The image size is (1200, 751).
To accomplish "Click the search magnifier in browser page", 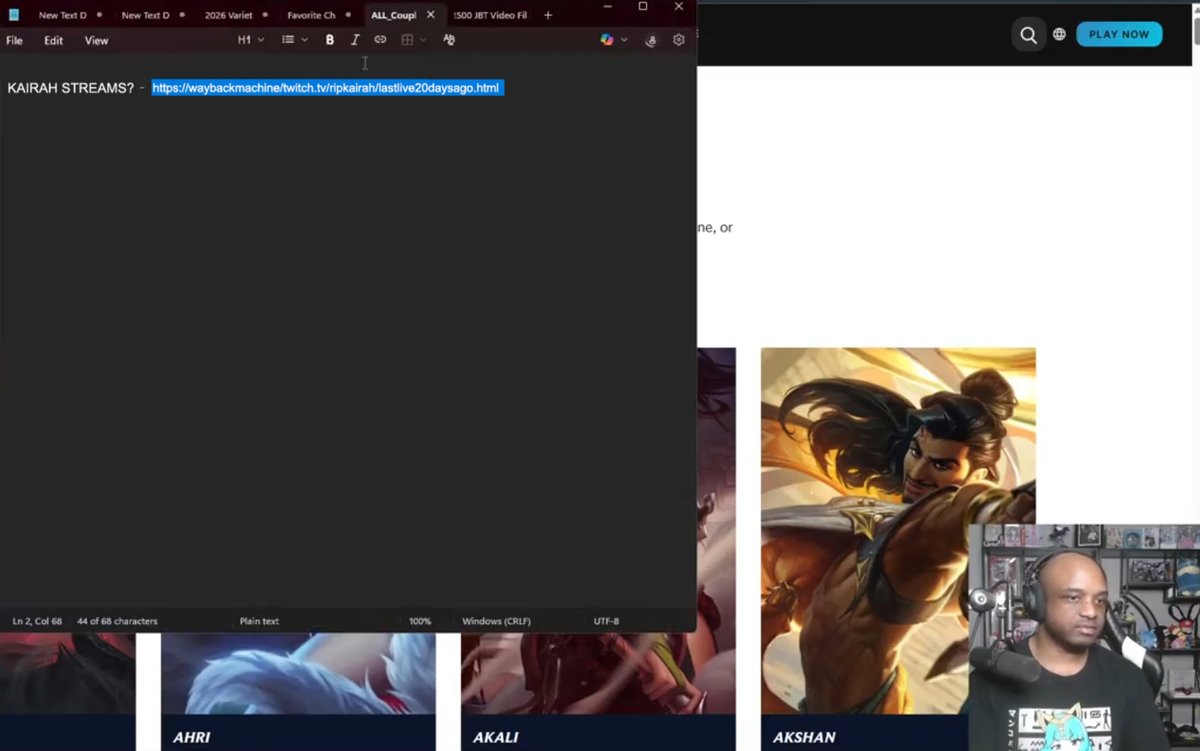I will [1028, 35].
